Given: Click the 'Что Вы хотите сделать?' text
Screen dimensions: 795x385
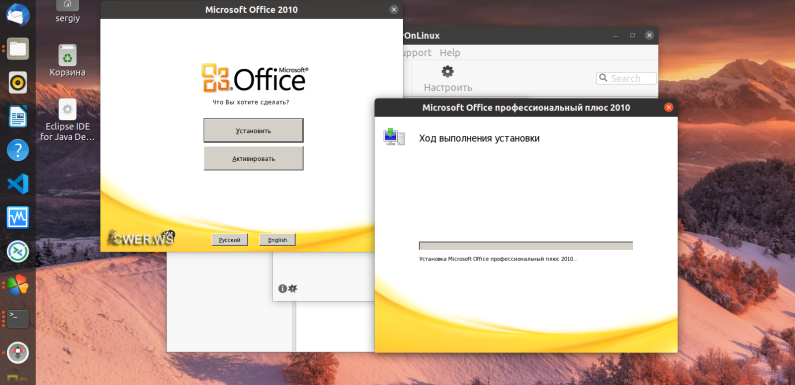Looking at the screenshot, I should click(251, 102).
